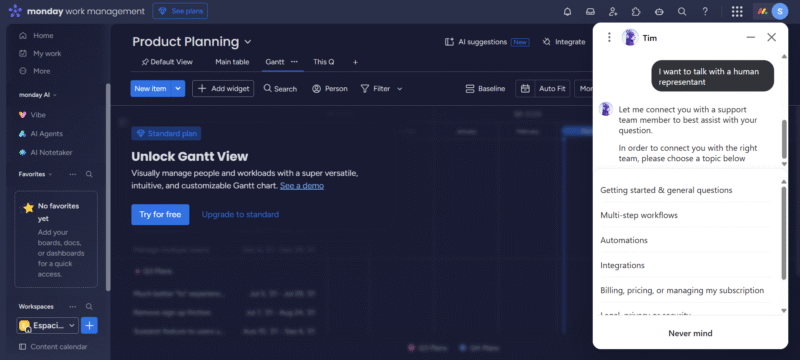Toggle Baseline in Gantt toolbar

click(485, 89)
